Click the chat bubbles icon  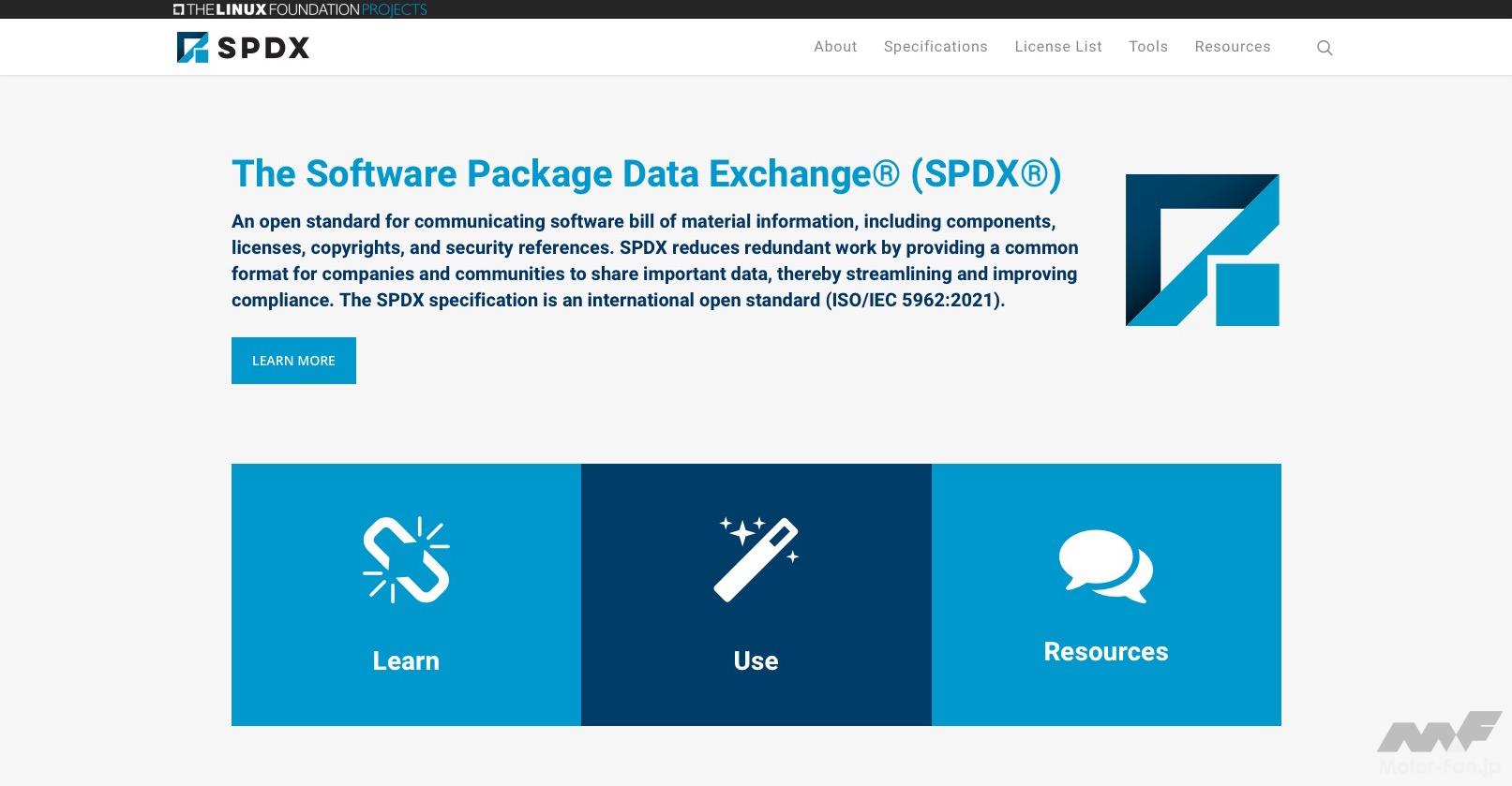click(x=1105, y=565)
